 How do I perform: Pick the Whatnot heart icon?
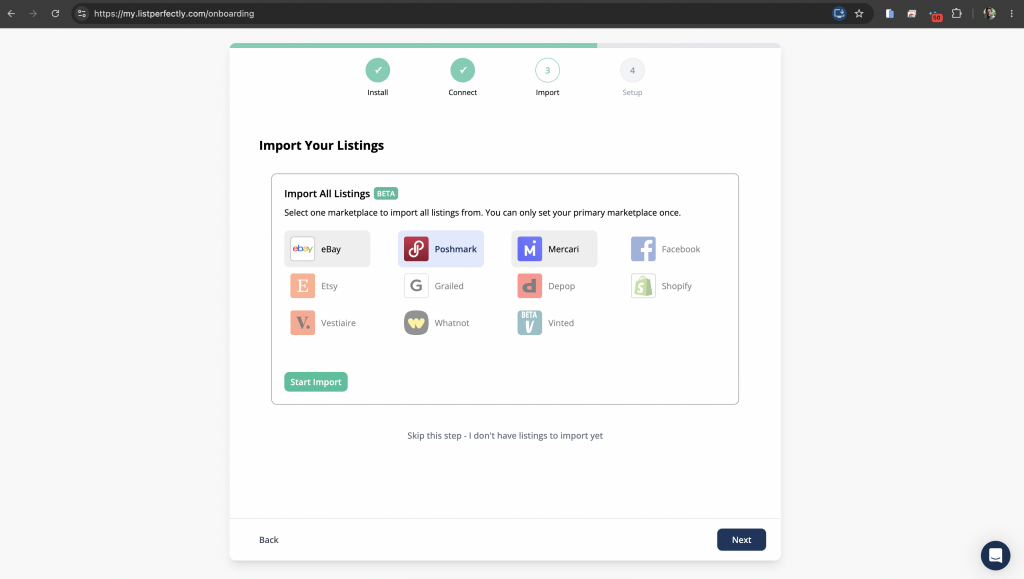pos(416,322)
